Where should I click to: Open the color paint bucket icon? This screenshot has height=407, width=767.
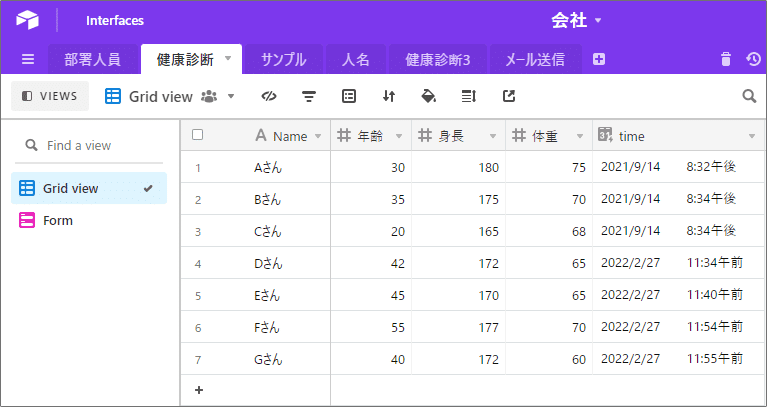point(429,96)
